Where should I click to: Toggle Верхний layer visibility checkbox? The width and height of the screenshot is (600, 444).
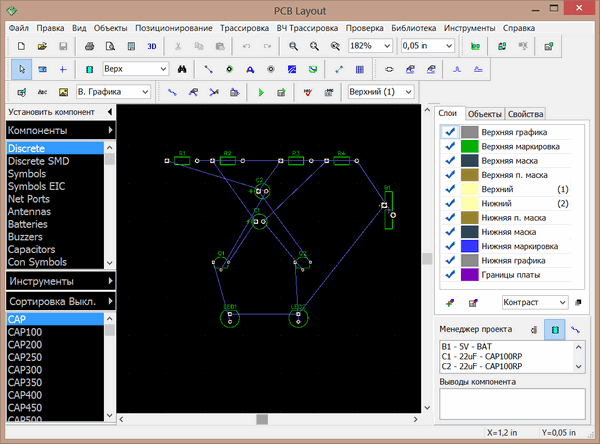tap(450, 189)
